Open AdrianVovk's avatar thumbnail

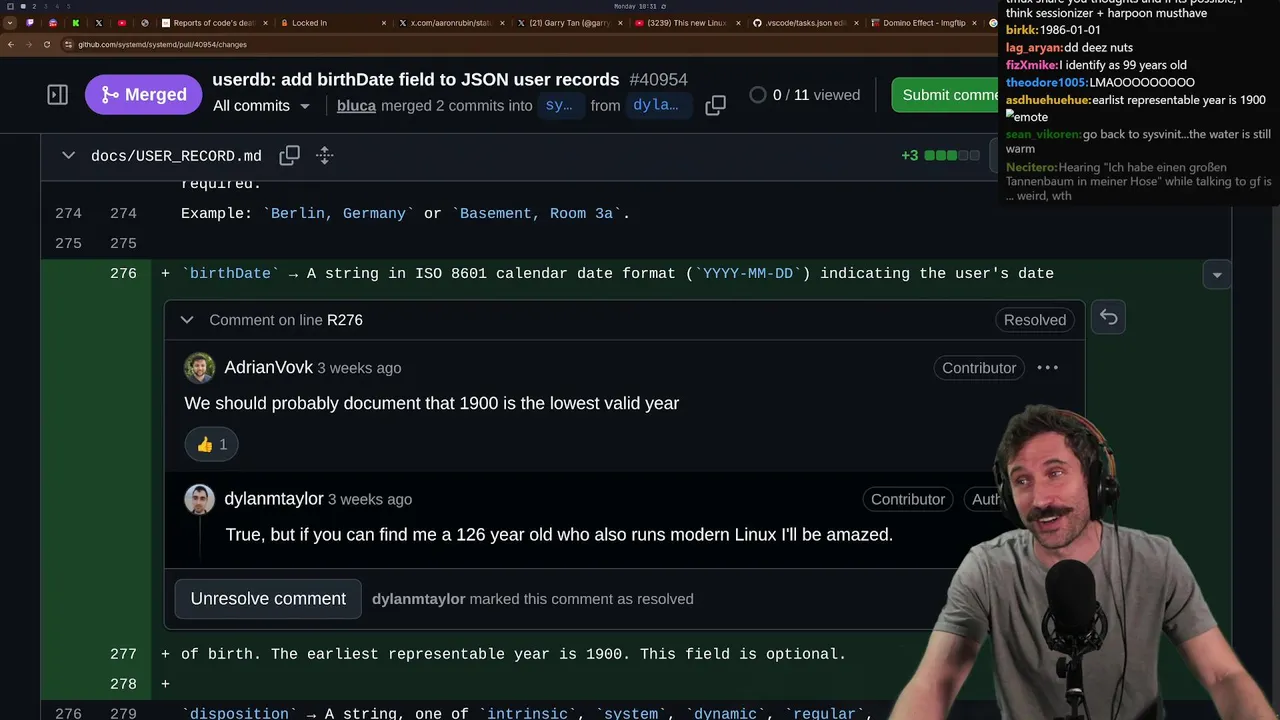coord(199,368)
